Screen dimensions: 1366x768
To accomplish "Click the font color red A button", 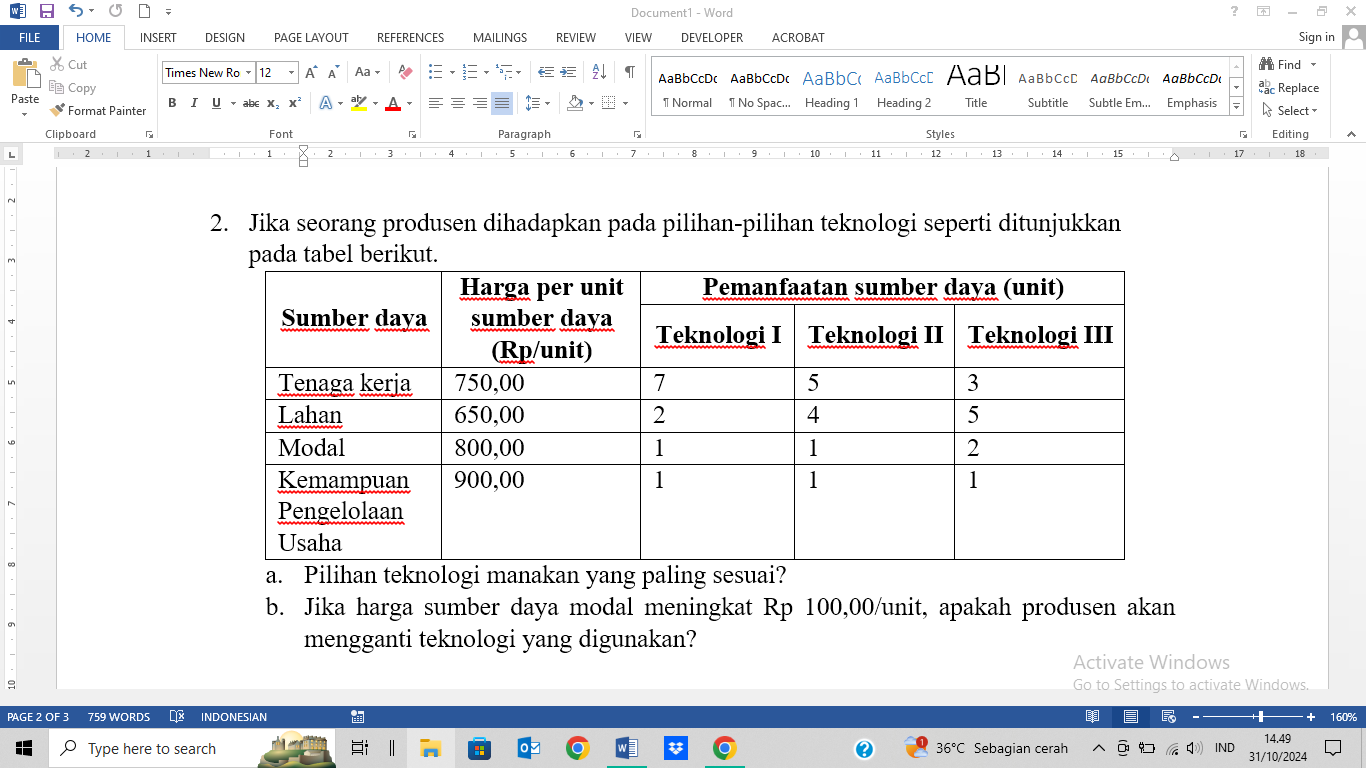I will tap(393, 103).
